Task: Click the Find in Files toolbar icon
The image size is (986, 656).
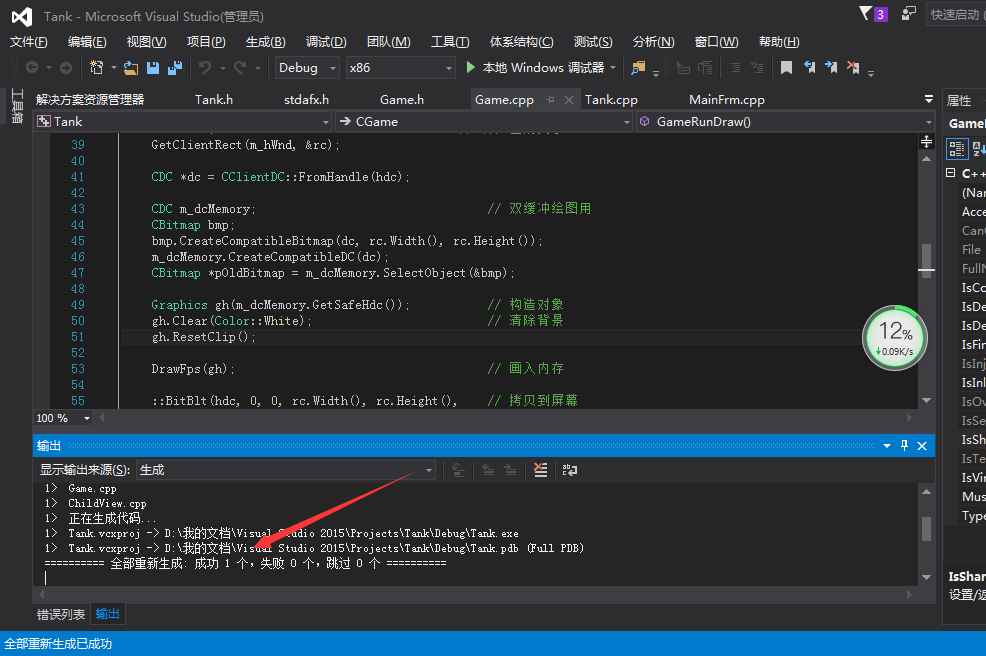Action: pos(638,67)
